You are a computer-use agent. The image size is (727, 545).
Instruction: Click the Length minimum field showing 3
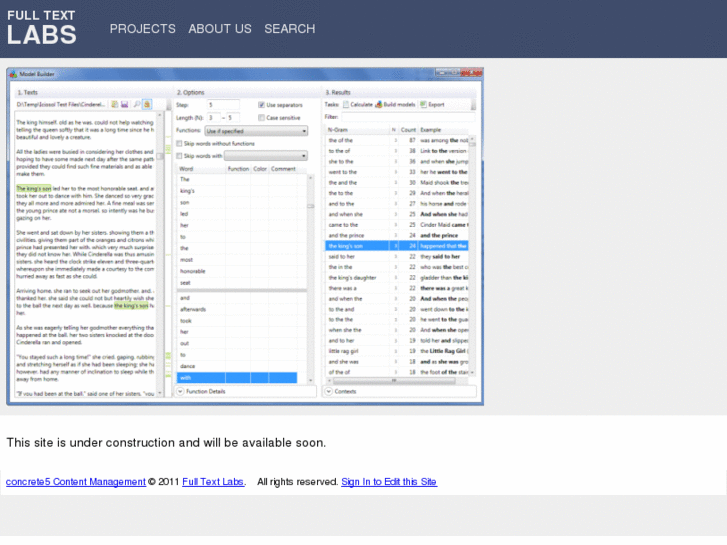(x=214, y=118)
